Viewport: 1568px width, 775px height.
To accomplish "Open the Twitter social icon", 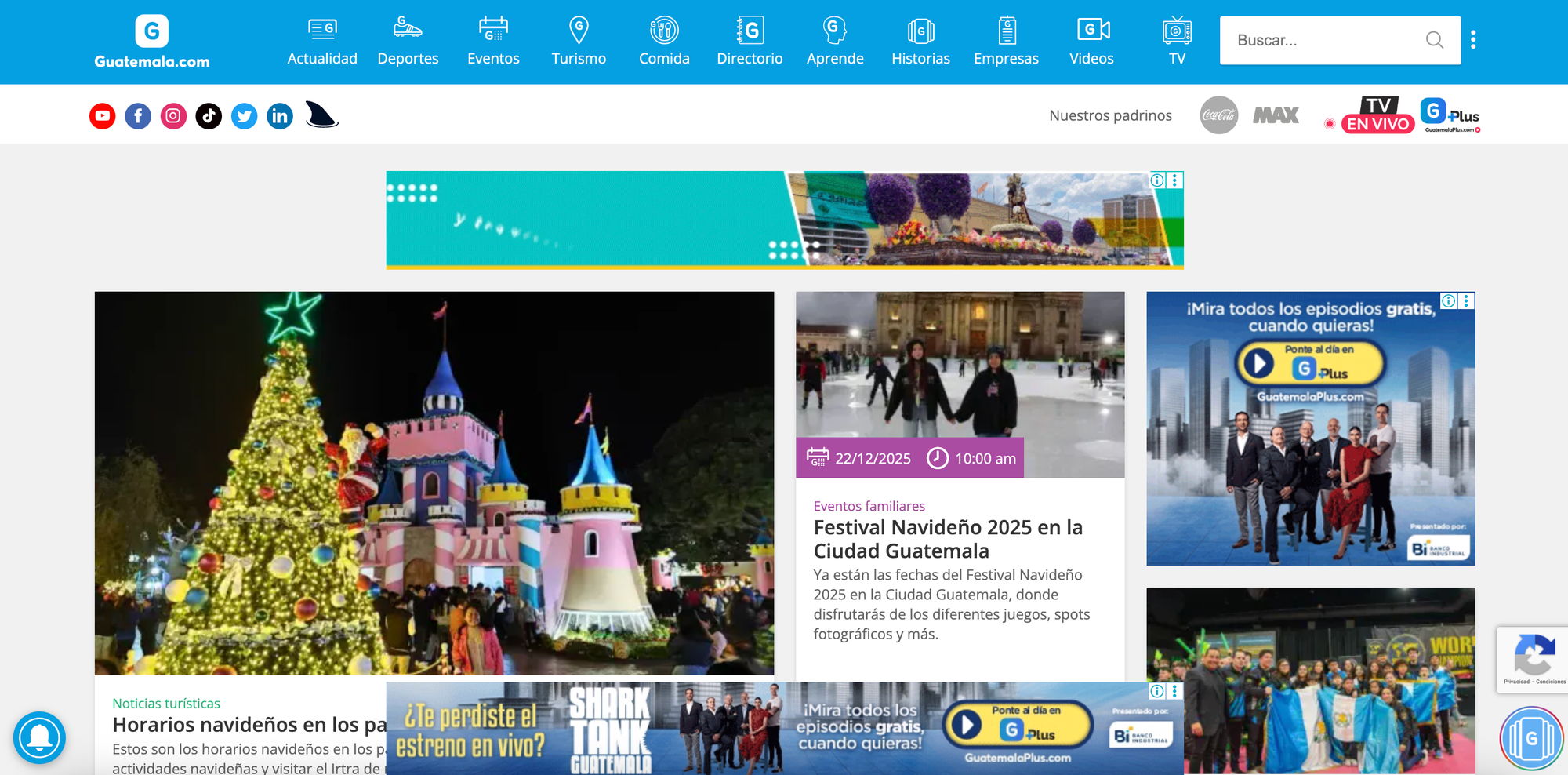I will 245,116.
